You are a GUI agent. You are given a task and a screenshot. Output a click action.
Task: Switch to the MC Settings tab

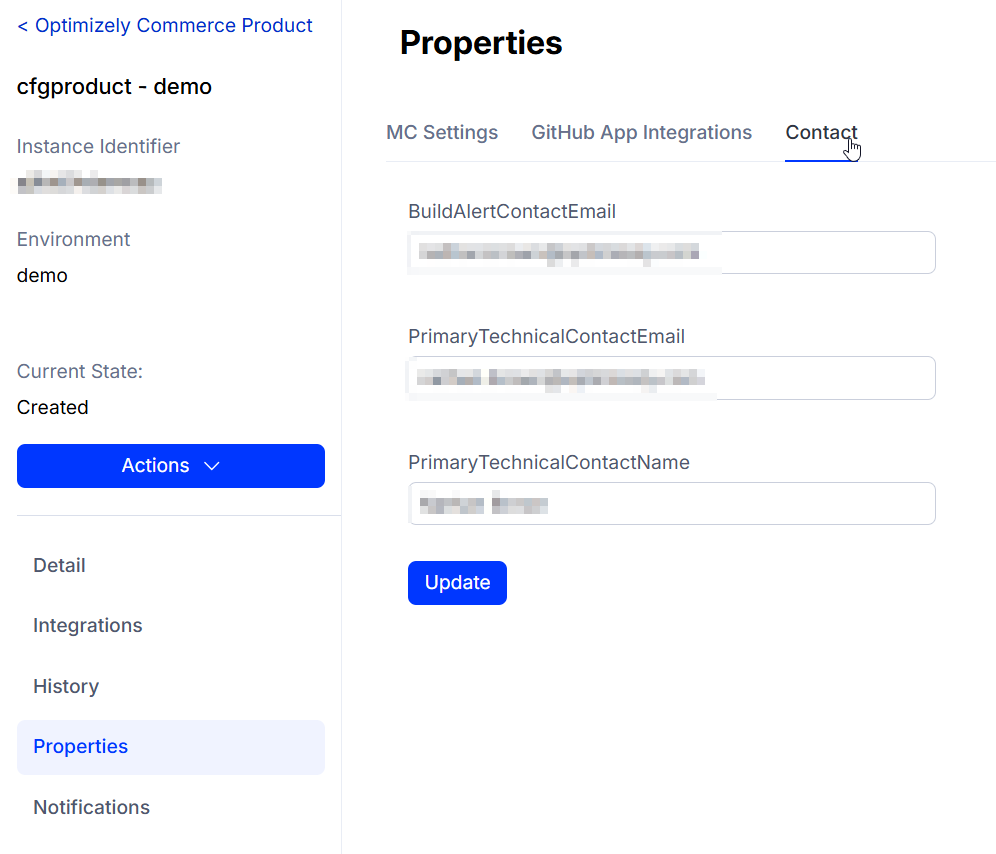(442, 133)
